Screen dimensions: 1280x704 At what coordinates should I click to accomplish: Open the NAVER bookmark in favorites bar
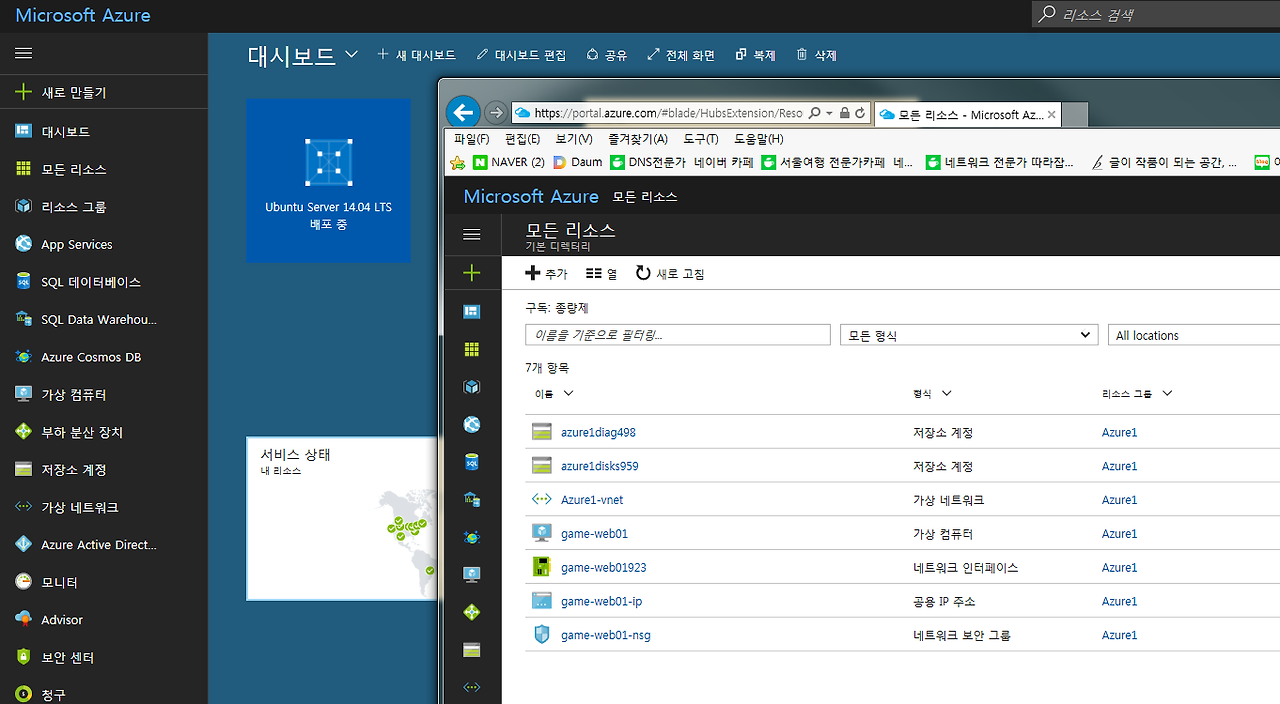pyautogui.click(x=509, y=162)
